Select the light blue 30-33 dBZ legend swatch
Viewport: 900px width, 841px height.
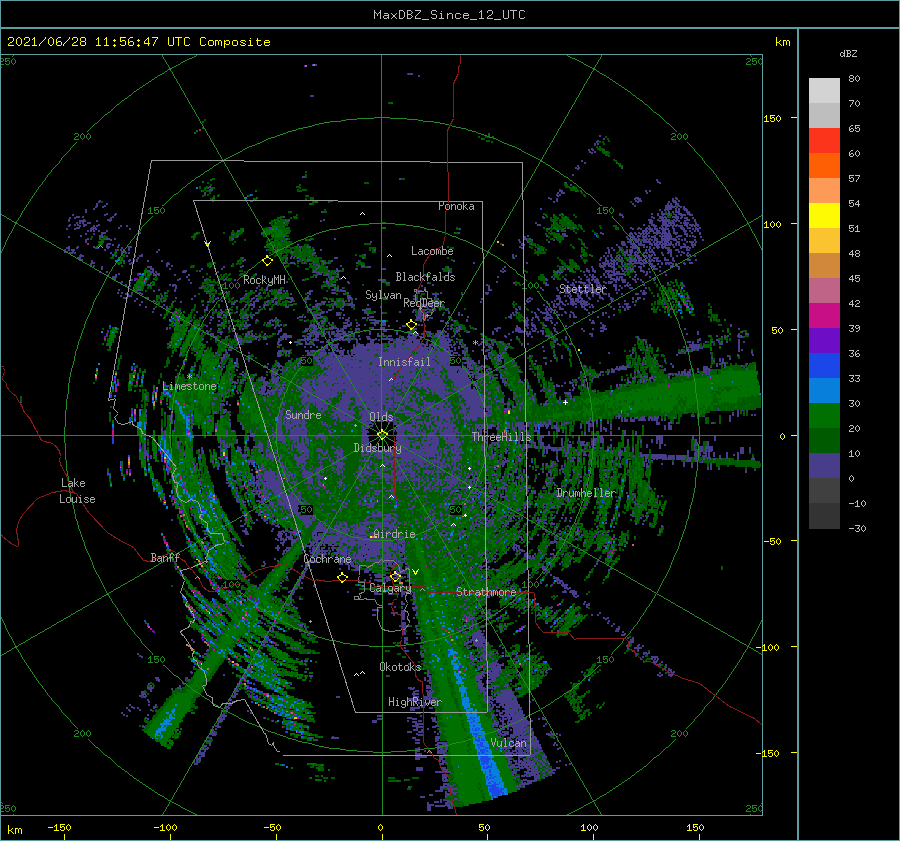(x=824, y=391)
